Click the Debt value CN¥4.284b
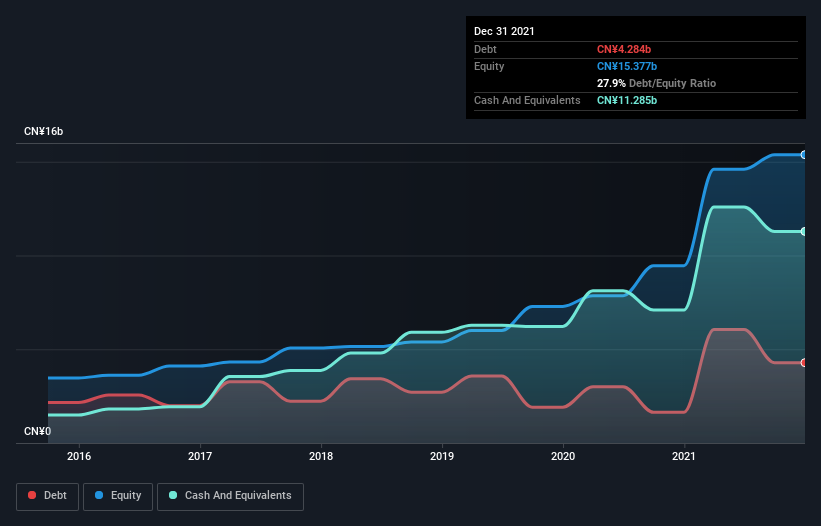Screen dimensions: 821x526 point(624,49)
